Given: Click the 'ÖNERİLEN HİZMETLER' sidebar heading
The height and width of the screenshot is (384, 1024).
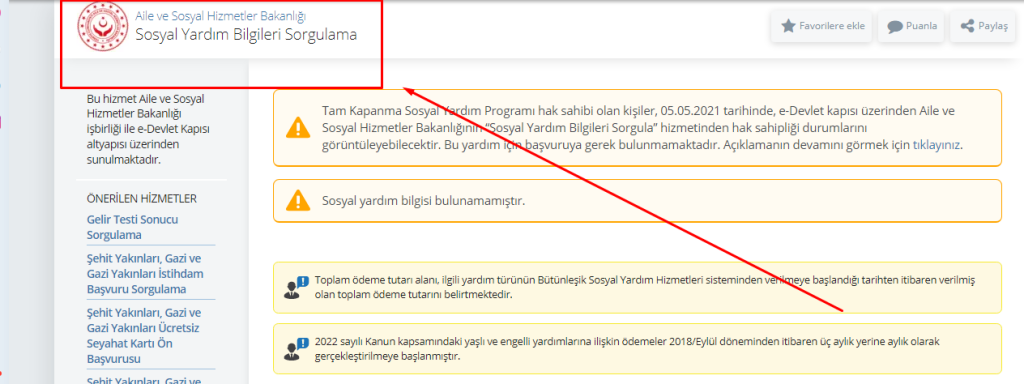Looking at the screenshot, I should (142, 199).
